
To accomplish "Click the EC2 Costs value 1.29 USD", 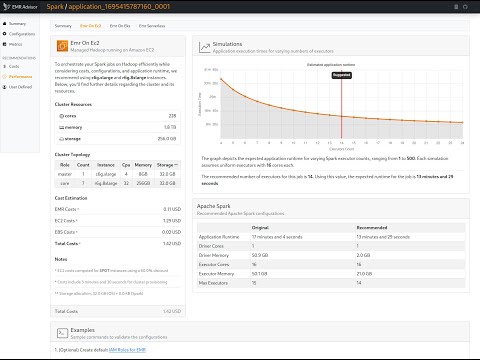I will tap(172, 221).
